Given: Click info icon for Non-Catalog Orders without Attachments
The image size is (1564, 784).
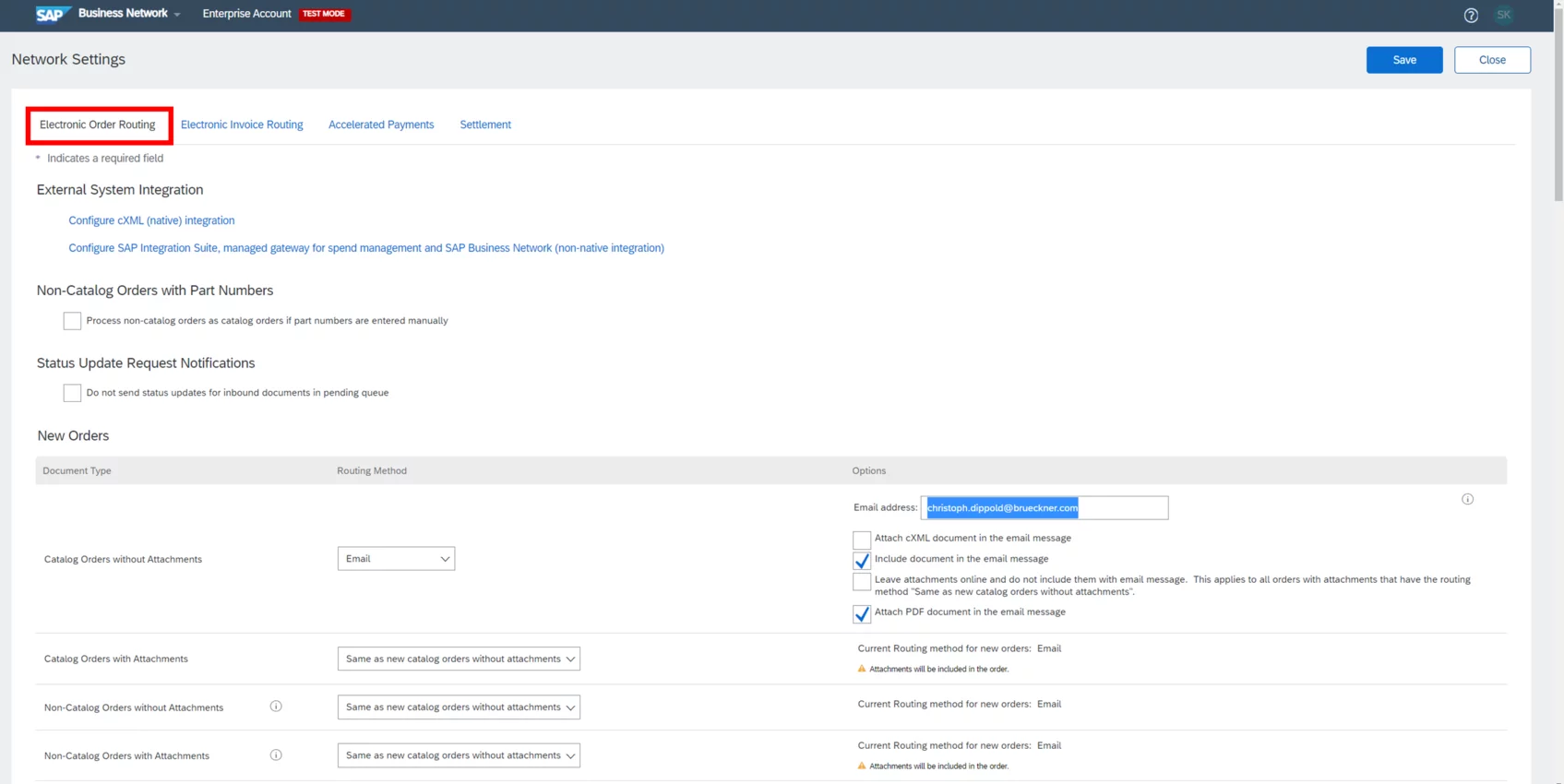Looking at the screenshot, I should click(276, 707).
